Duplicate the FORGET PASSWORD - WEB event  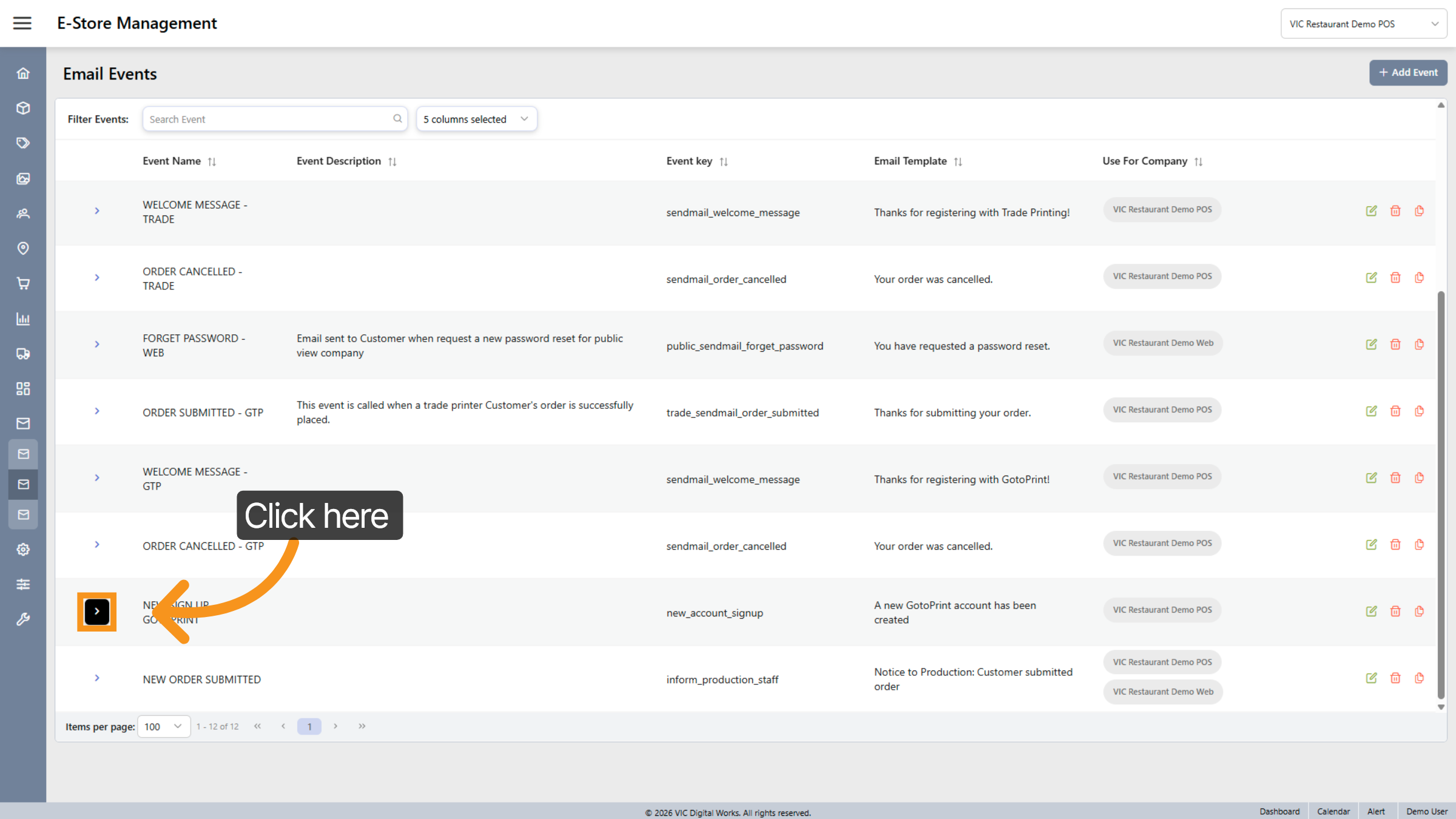(x=1419, y=344)
